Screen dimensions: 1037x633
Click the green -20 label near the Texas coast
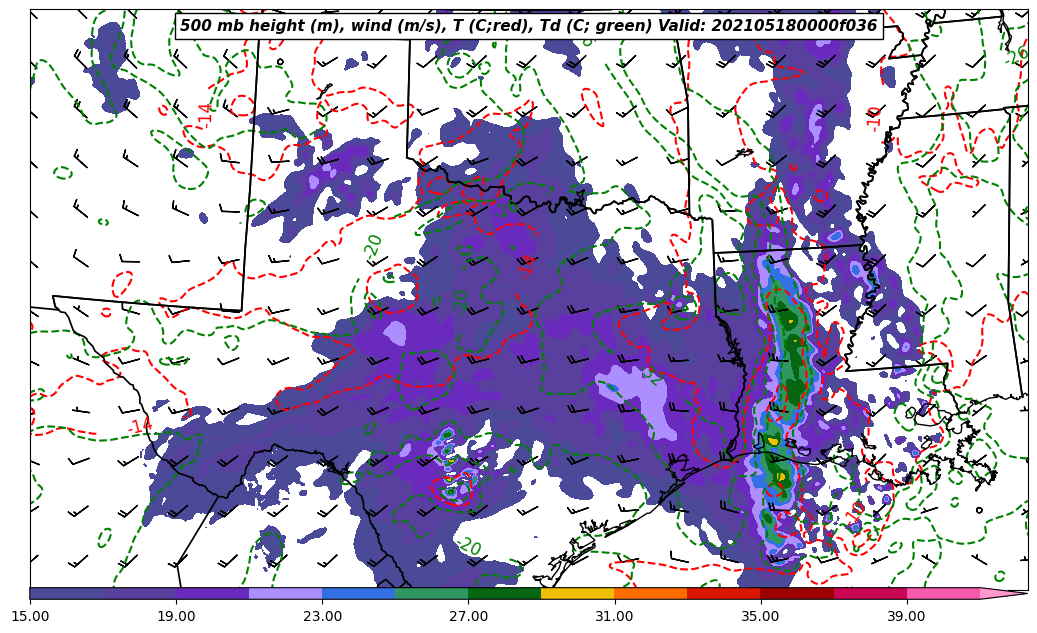pos(468,546)
